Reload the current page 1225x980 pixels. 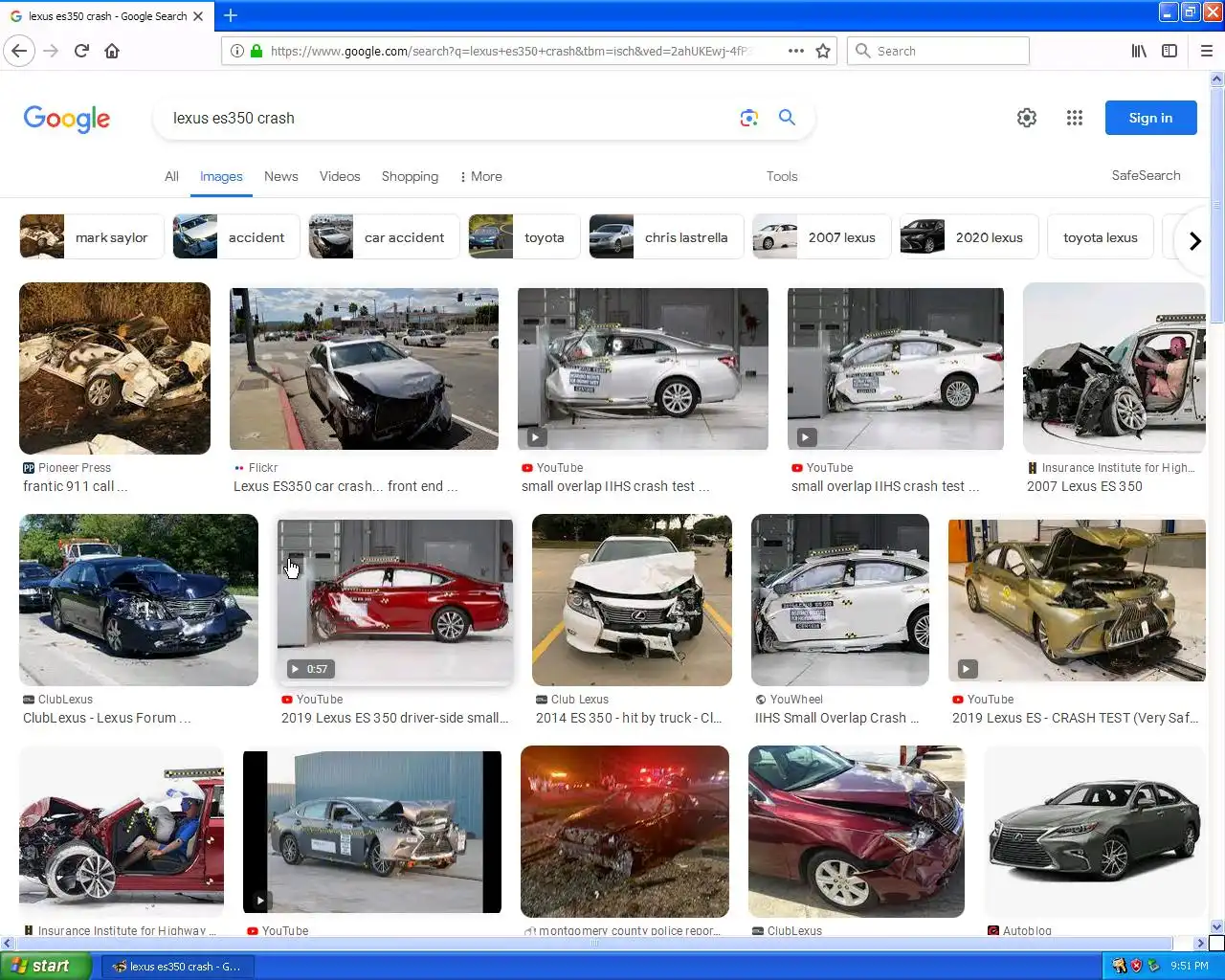pyautogui.click(x=81, y=51)
